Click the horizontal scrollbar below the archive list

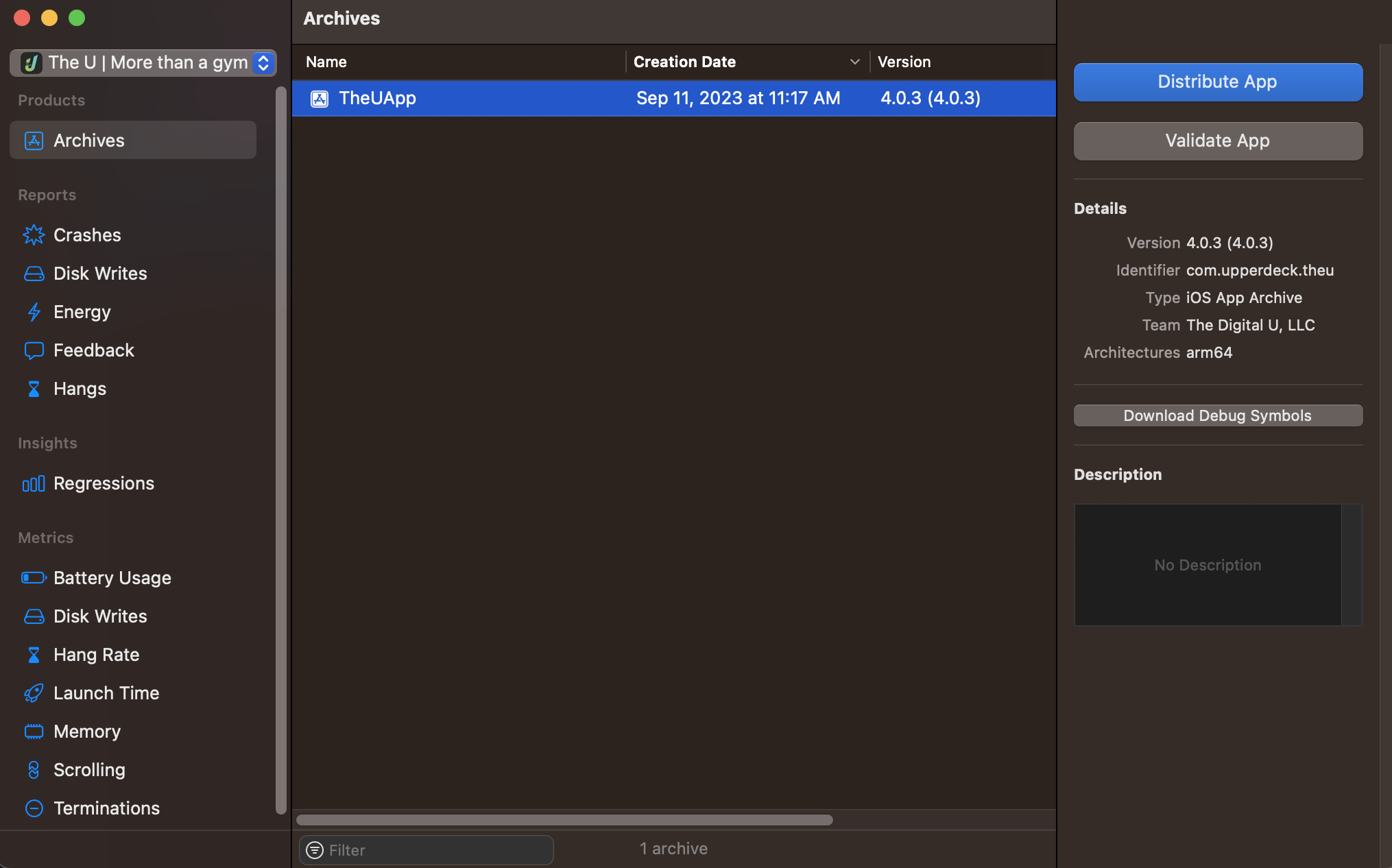point(564,820)
